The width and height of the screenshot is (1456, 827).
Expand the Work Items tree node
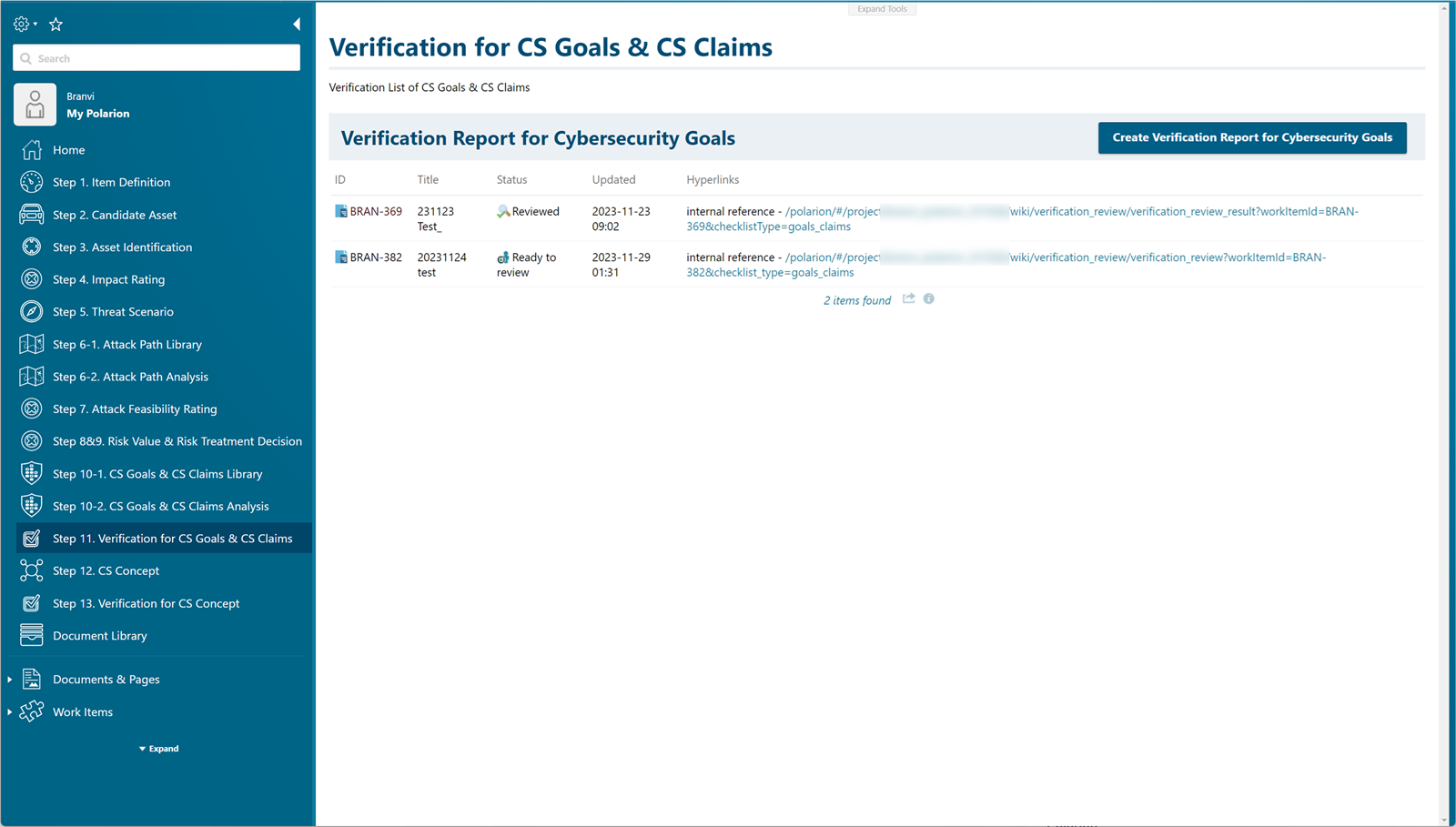click(x=9, y=712)
